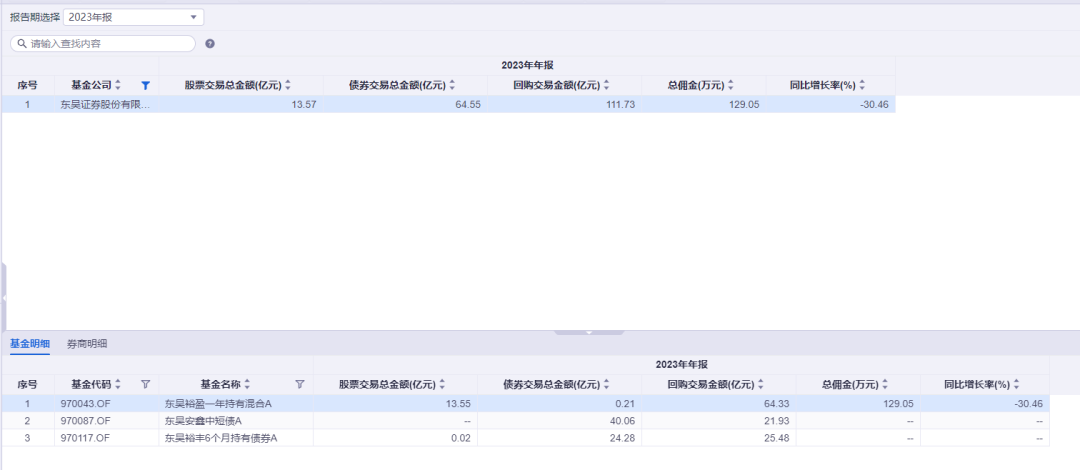Click the help question mark icon
1080x470 pixels.
tap(210, 43)
